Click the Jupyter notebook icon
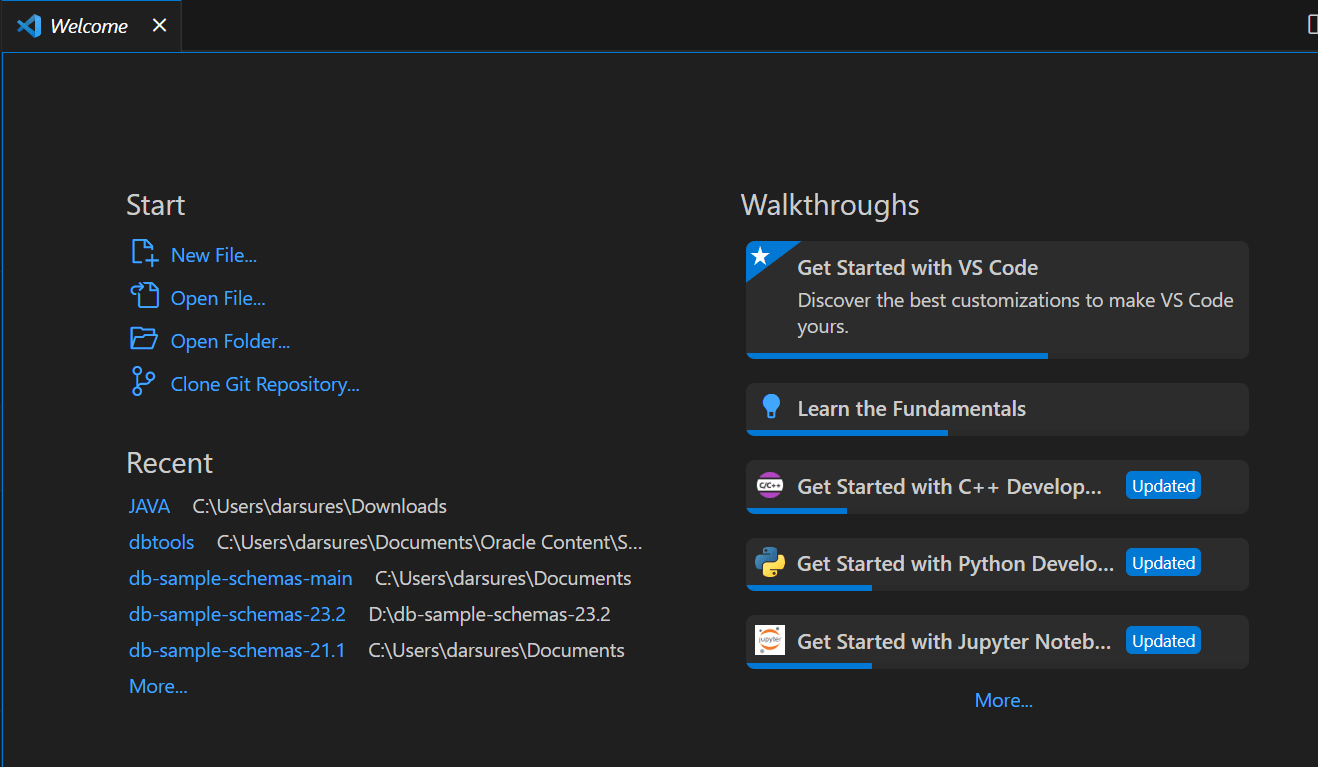This screenshot has width=1318, height=767. (770, 641)
